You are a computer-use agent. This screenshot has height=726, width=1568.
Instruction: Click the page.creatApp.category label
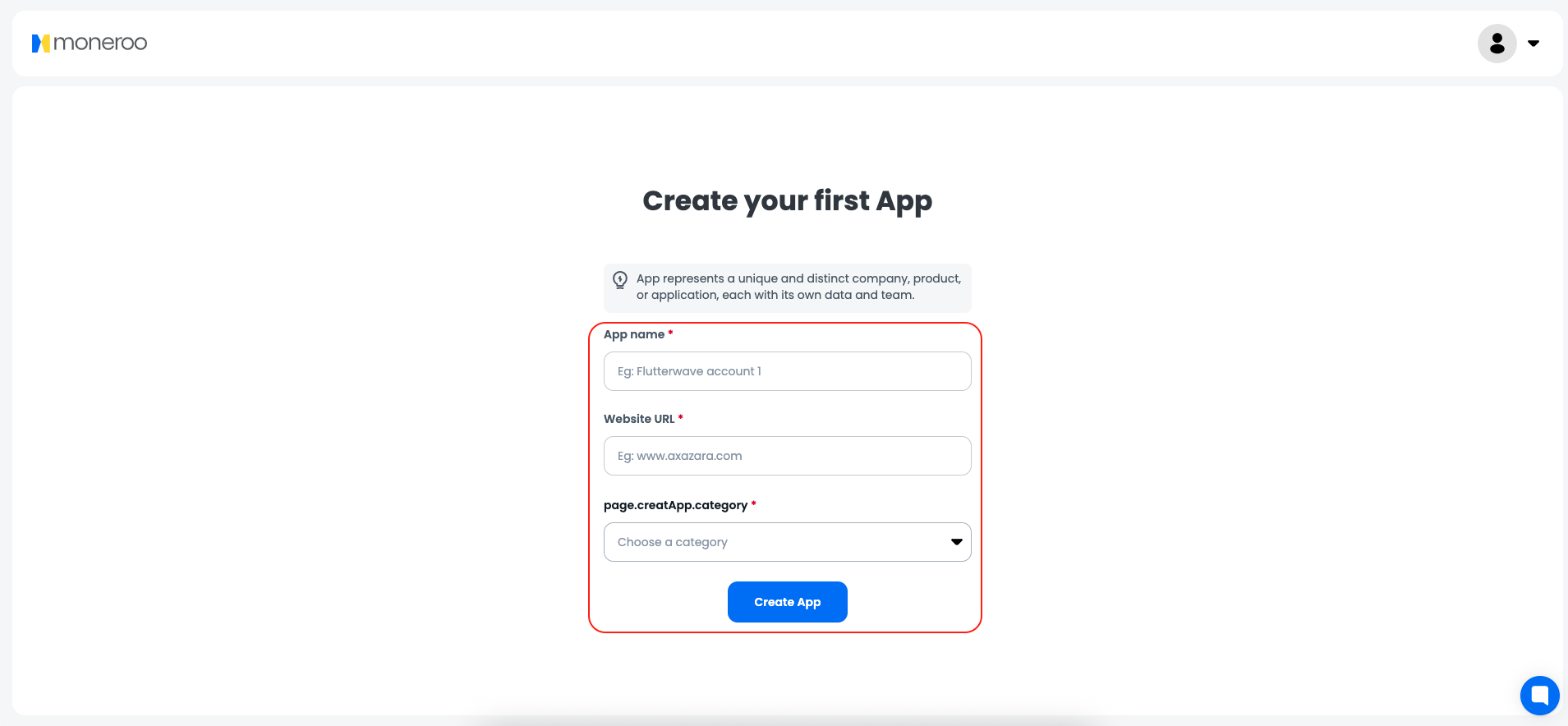coord(675,504)
